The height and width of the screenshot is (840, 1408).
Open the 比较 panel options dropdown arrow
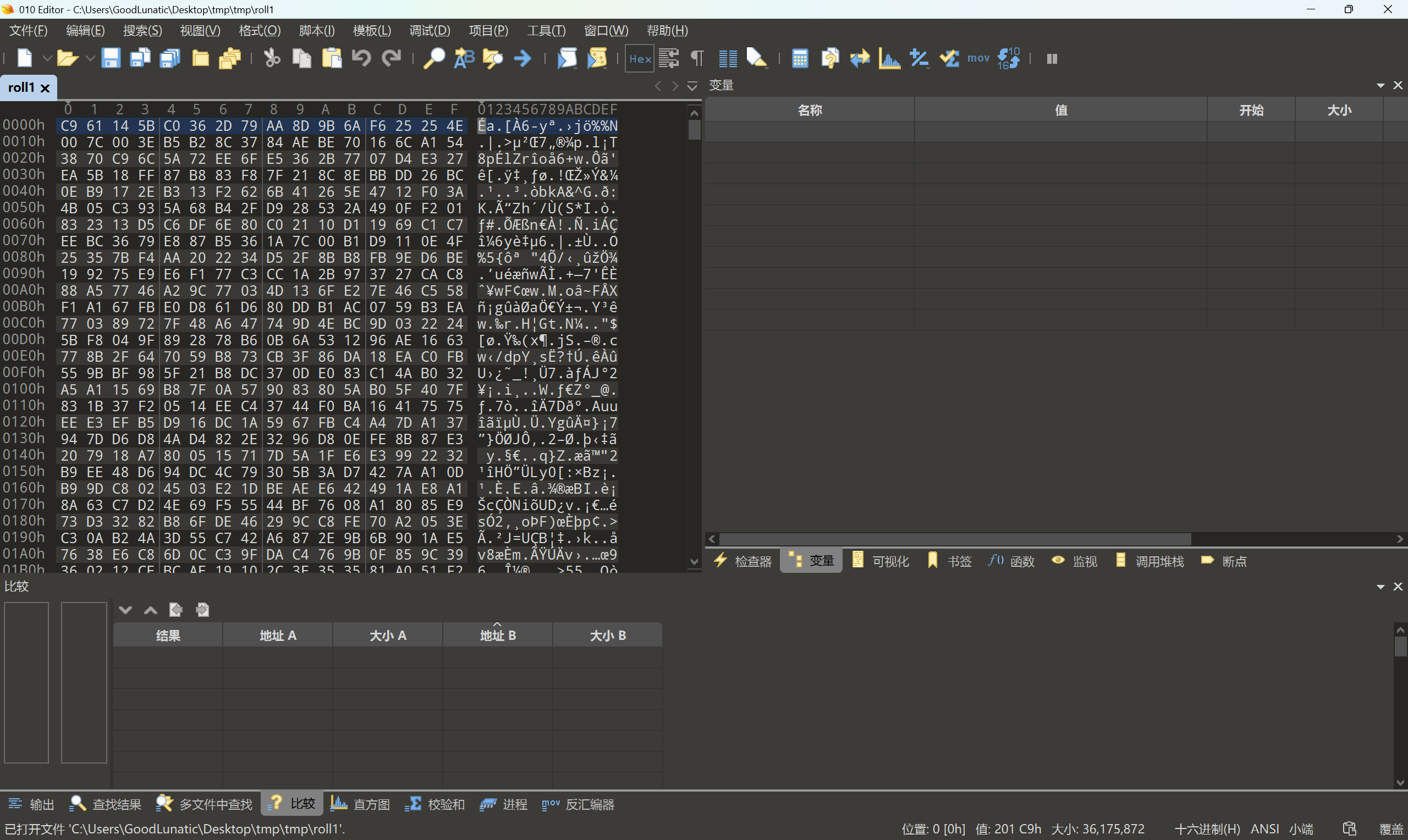click(1381, 587)
